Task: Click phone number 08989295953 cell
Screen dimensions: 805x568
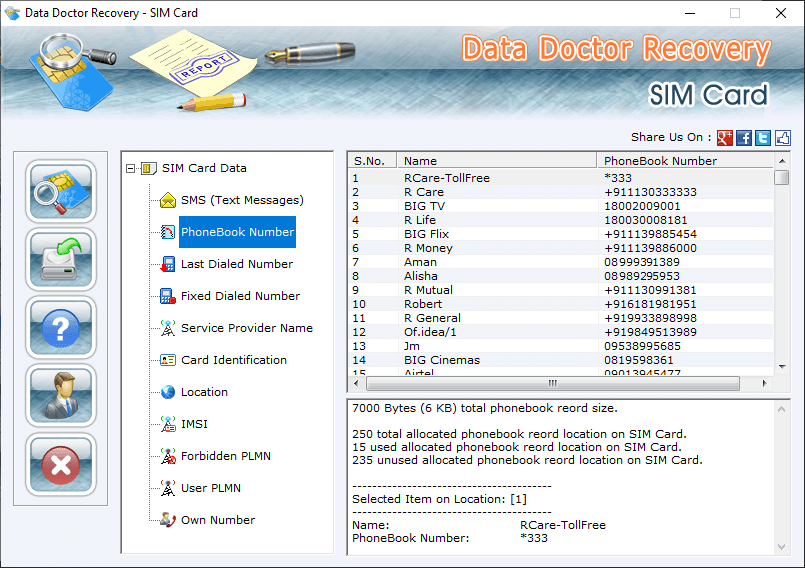Action: [x=642, y=276]
